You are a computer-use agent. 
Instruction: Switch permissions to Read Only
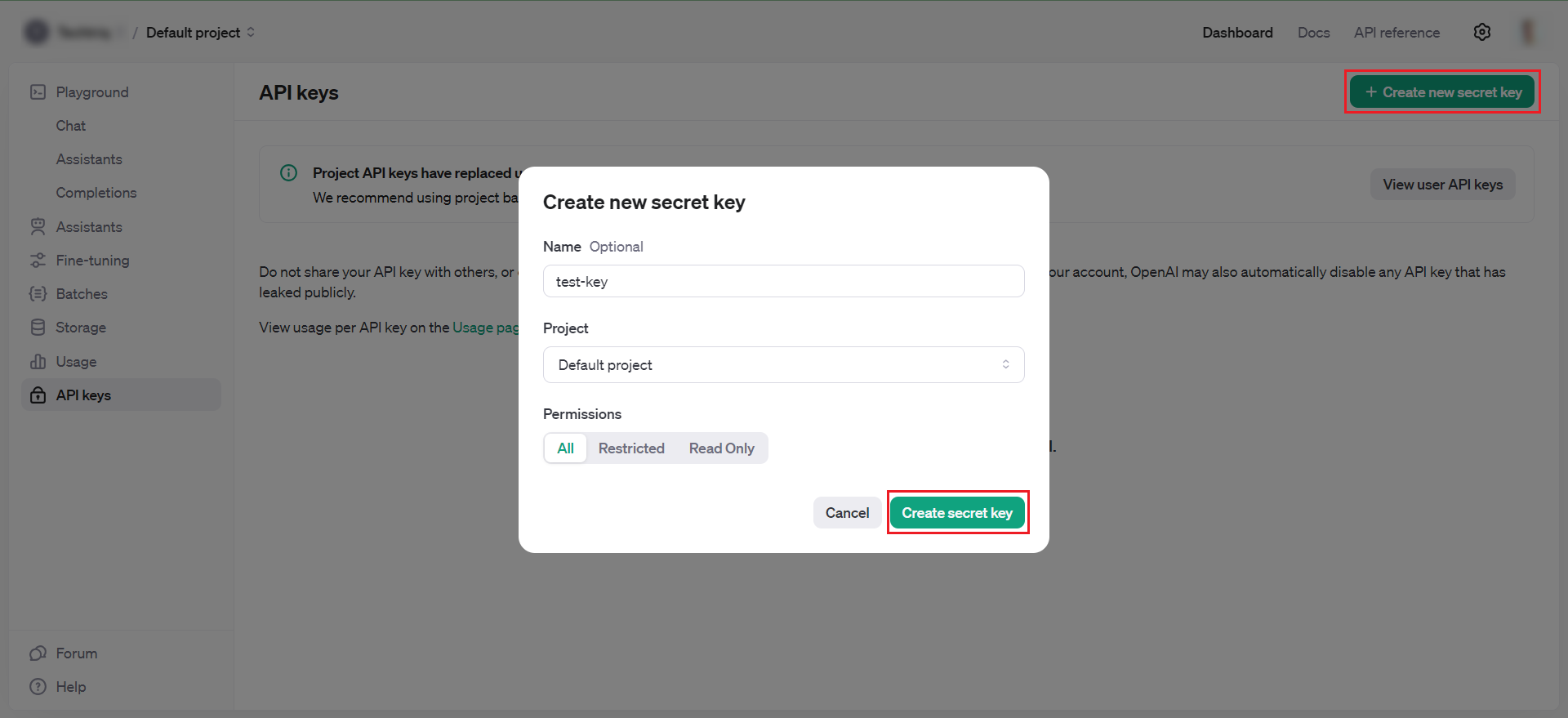point(721,448)
